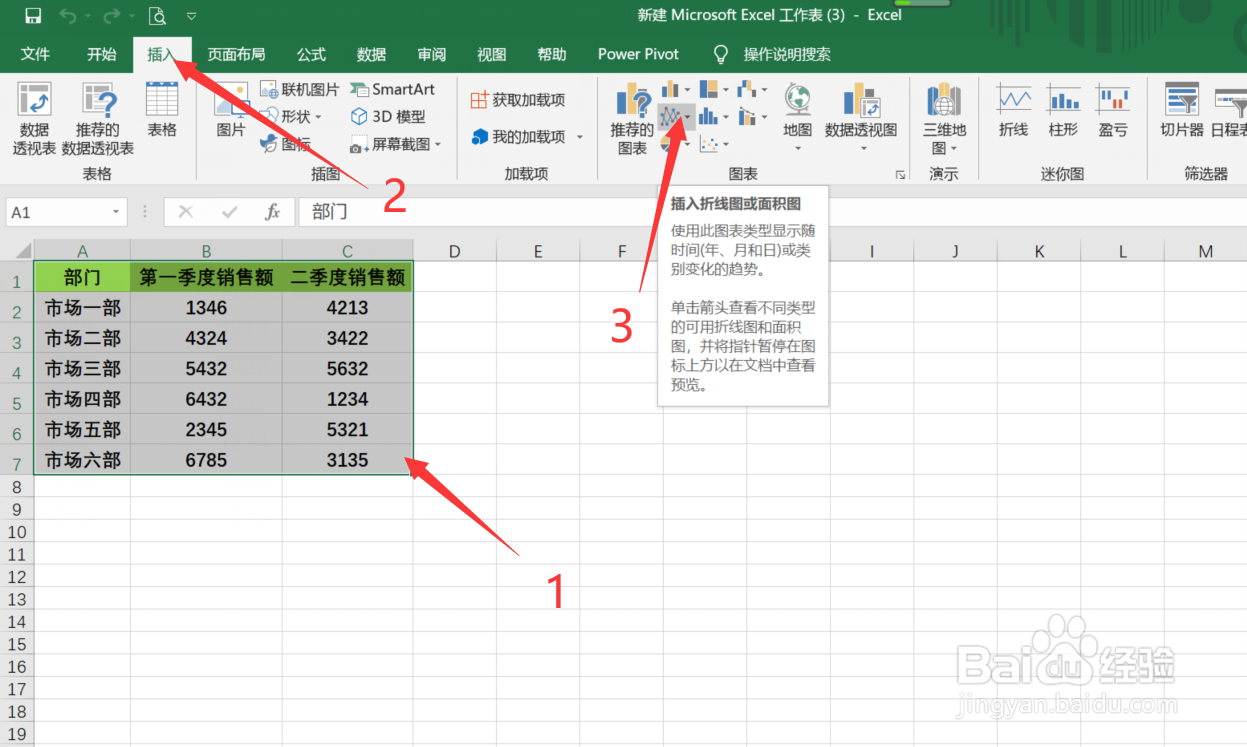Screen dimensions: 1247x747
Task: Open the 折线图或面积图 chart dropdown arrow
Action: point(688,115)
